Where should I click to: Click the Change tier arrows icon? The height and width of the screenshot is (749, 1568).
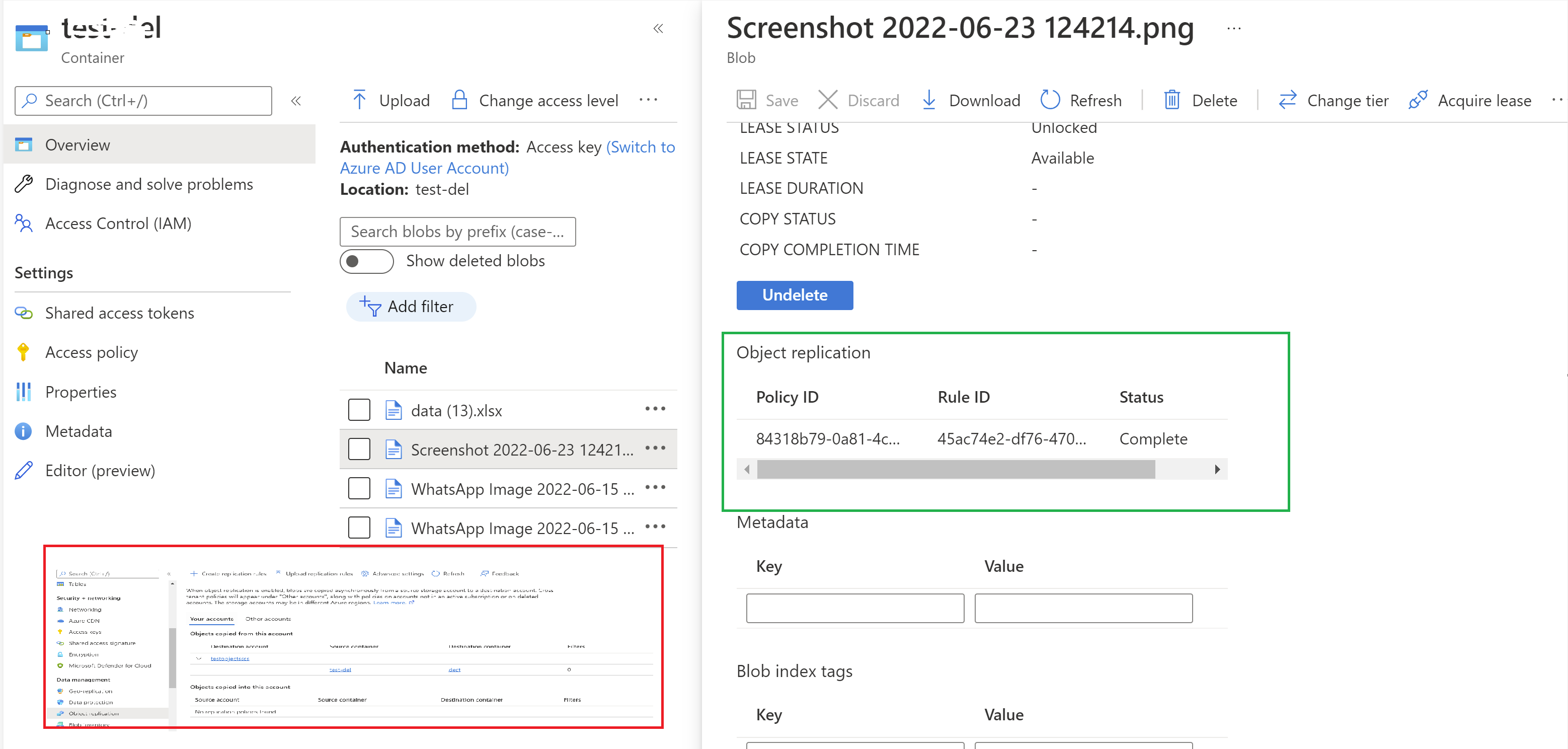point(1287,100)
